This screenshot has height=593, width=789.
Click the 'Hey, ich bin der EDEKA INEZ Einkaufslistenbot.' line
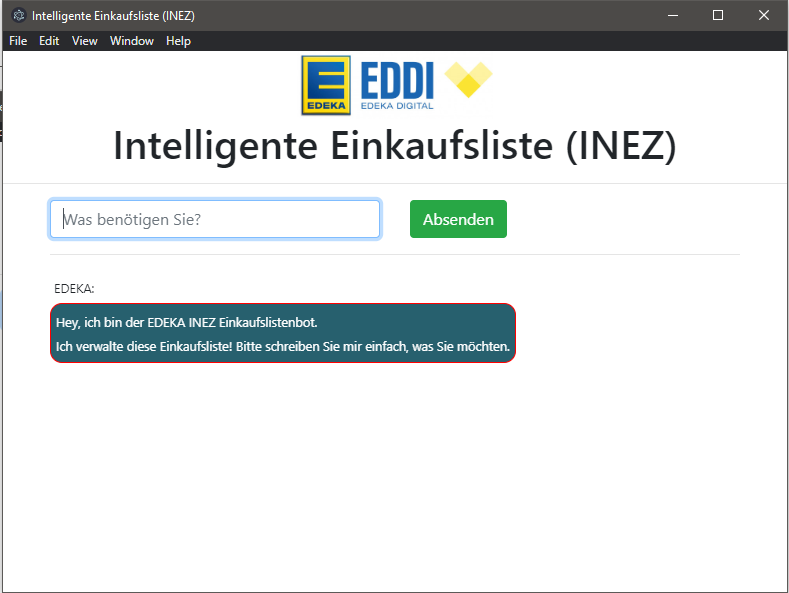187,322
